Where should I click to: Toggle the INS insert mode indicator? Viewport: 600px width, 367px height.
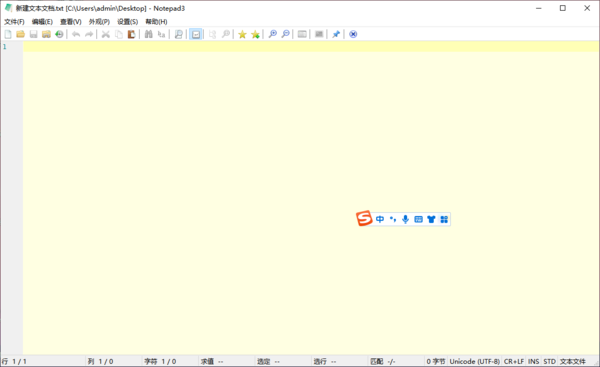534,362
